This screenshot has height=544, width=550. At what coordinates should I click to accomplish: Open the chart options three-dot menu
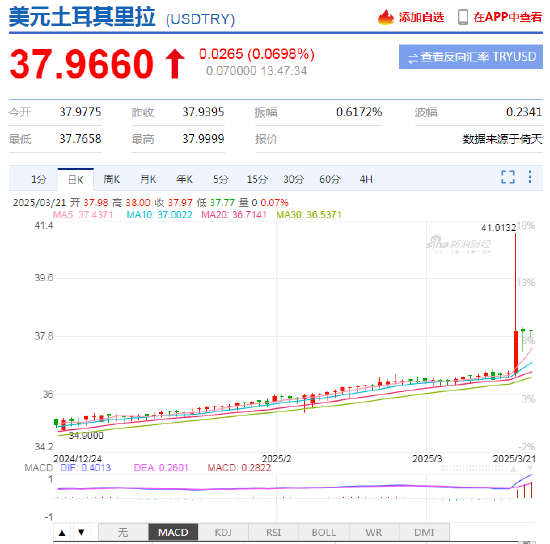[x=530, y=177]
